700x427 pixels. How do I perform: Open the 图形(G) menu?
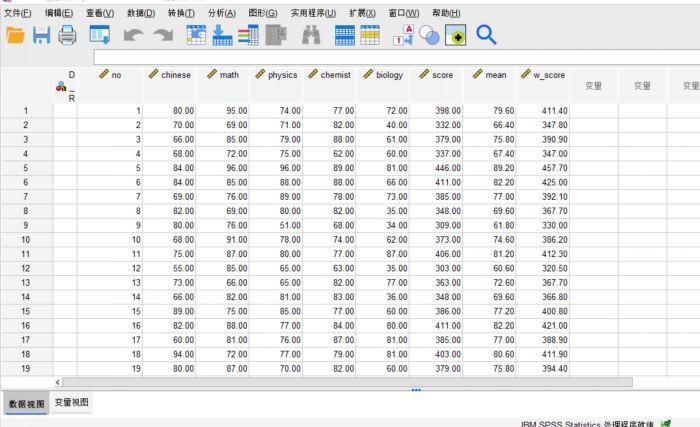pos(263,13)
